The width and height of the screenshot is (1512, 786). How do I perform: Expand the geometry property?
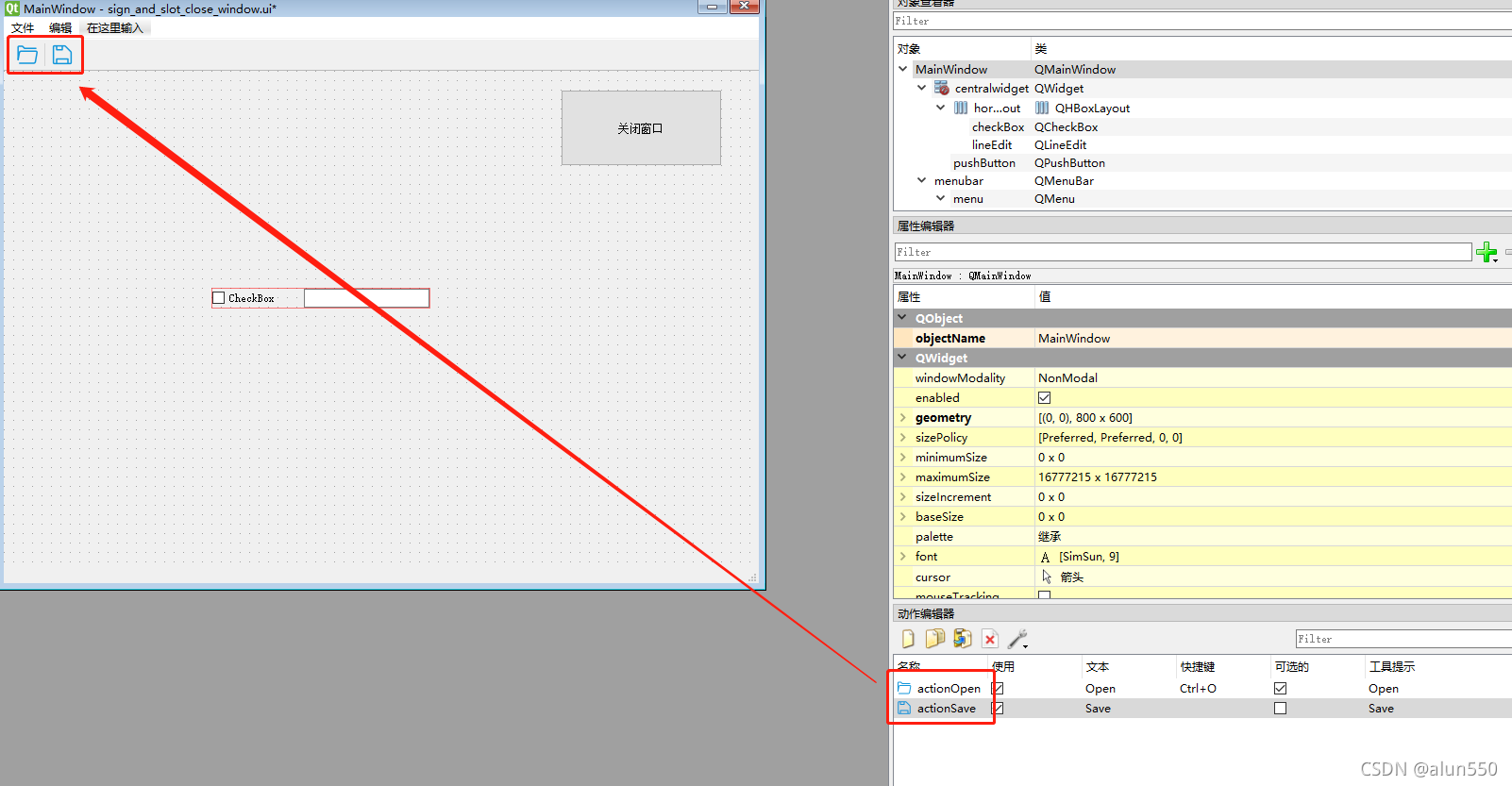coord(903,417)
